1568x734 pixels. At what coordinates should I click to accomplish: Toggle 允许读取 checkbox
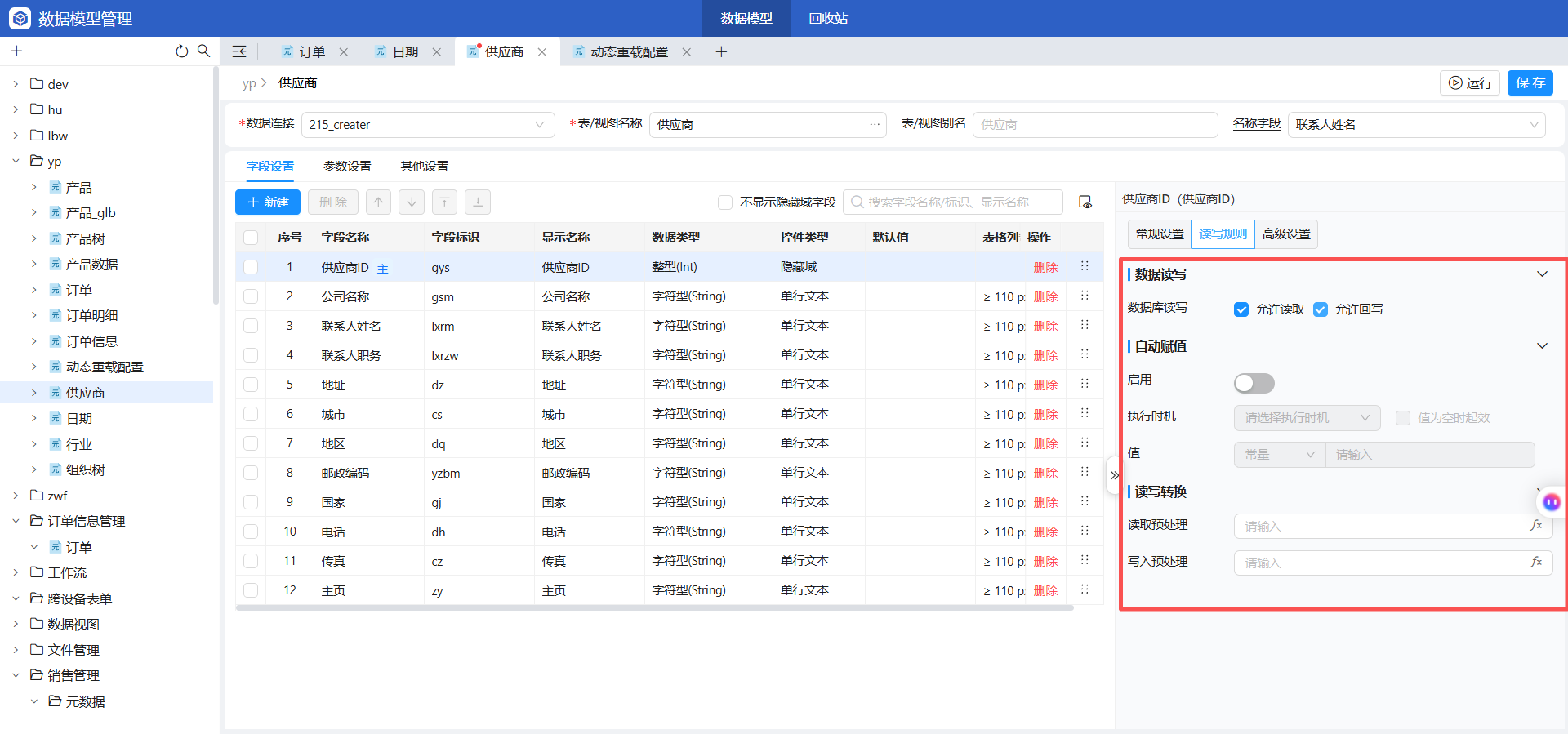click(x=1241, y=309)
